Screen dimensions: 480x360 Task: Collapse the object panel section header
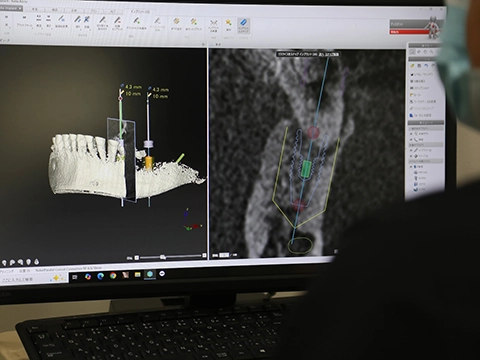point(426,123)
